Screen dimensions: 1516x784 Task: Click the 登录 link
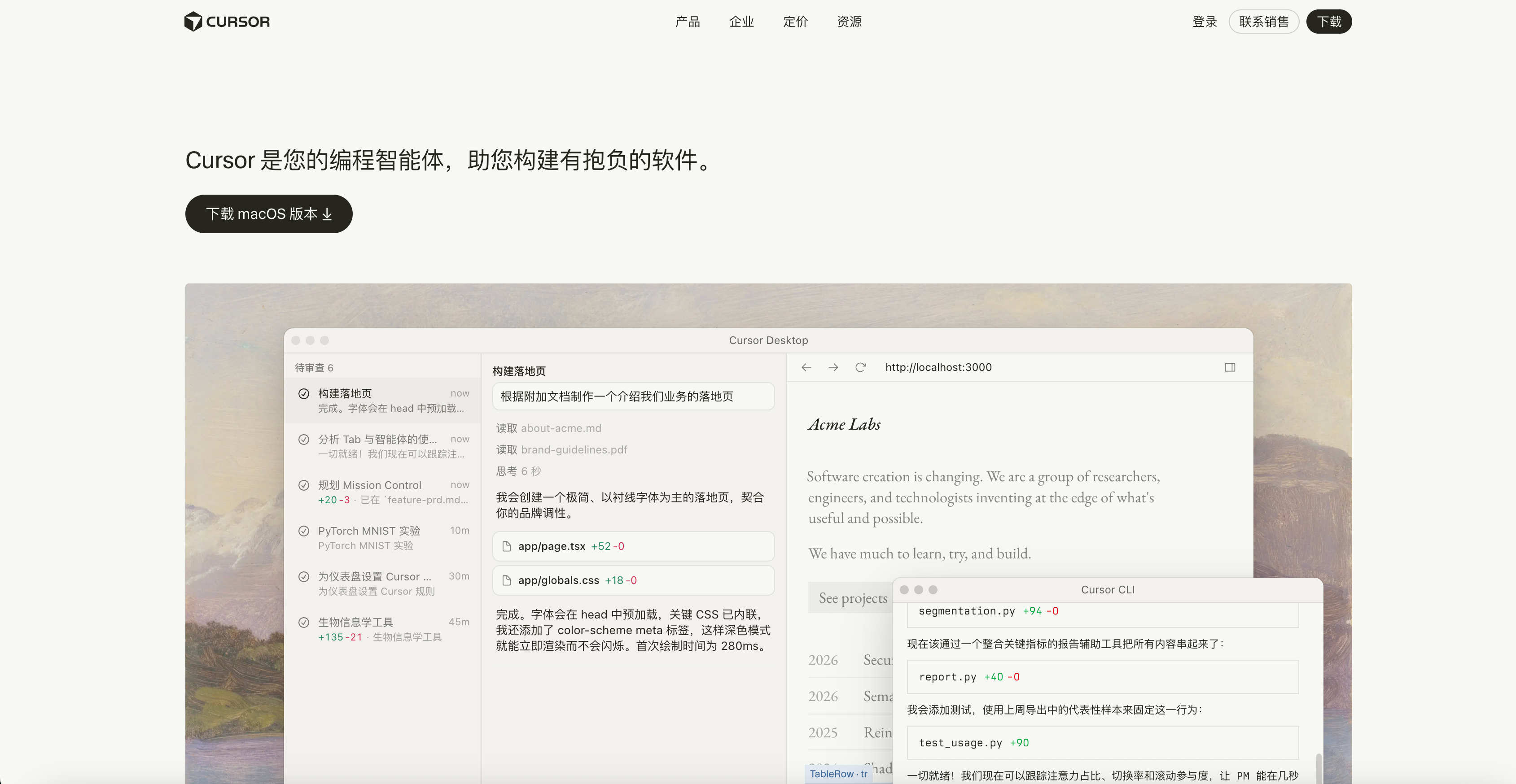coord(1204,22)
